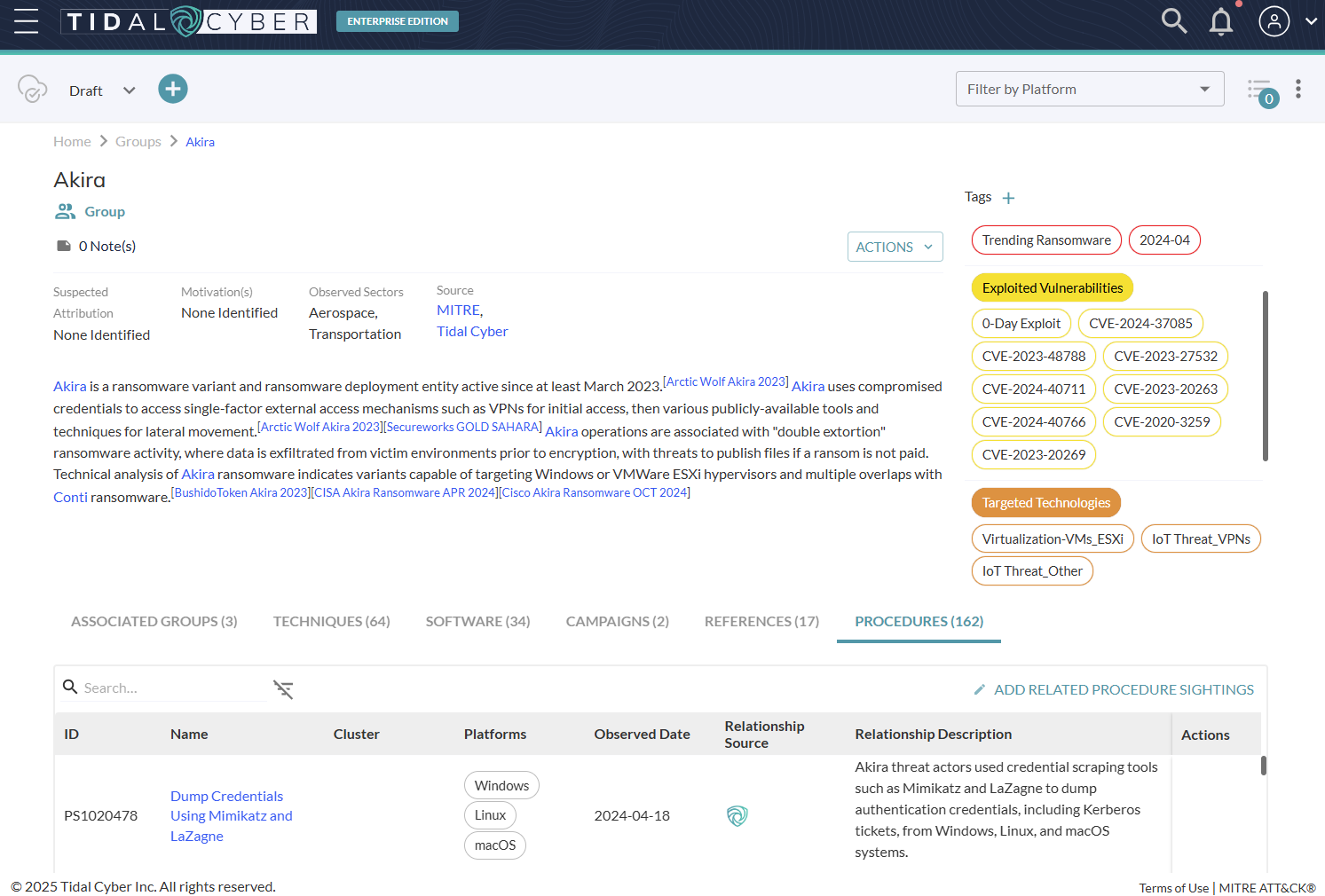Click the Tidal relationship source icon
Image resolution: width=1325 pixels, height=896 pixels.
point(737,816)
